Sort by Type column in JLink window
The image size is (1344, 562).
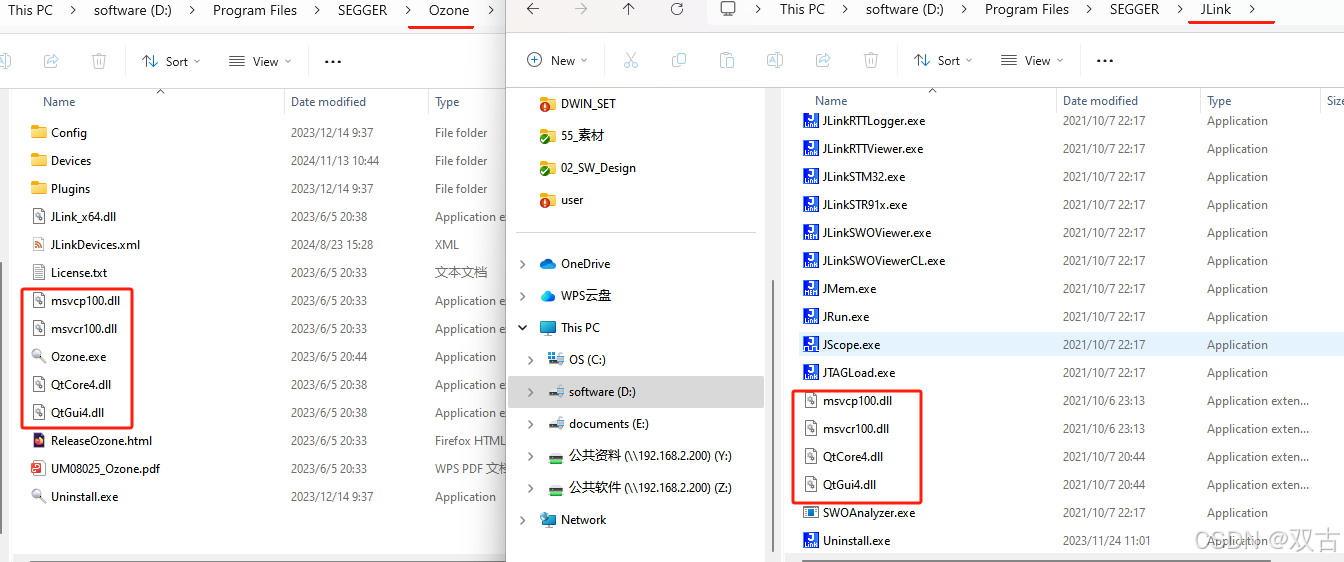pos(1219,101)
